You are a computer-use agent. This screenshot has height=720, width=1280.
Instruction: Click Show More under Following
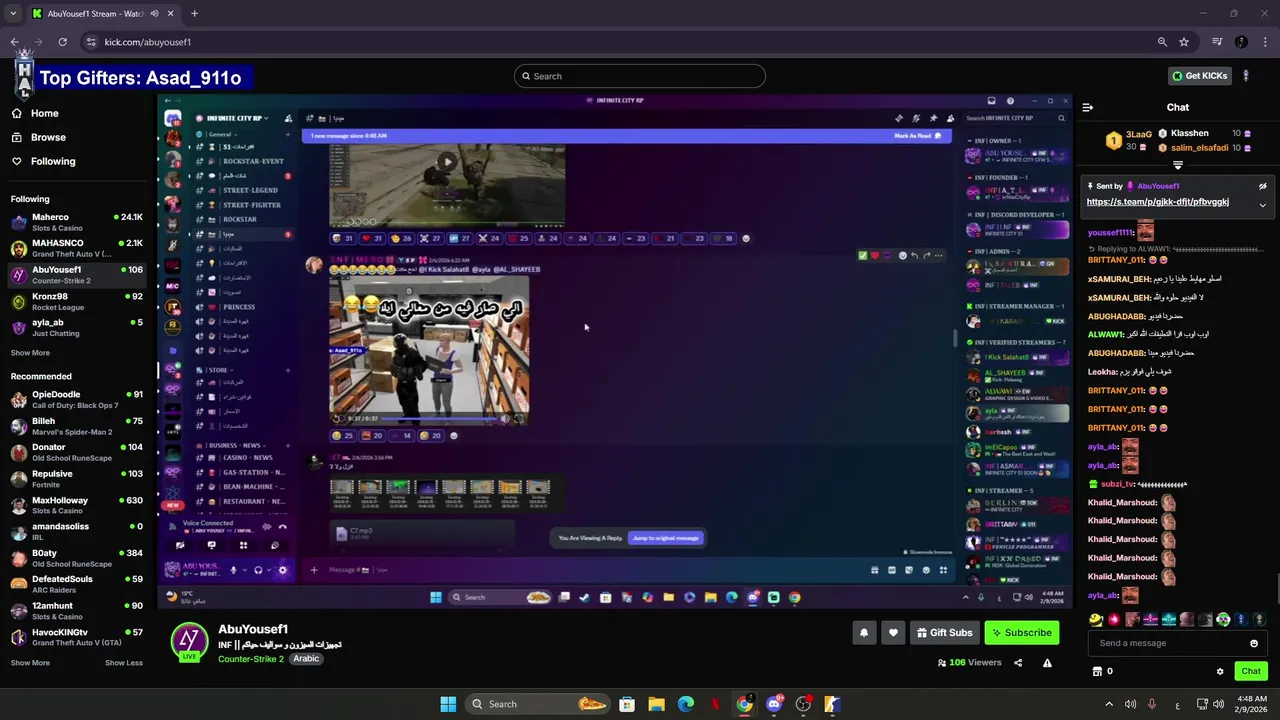30,353
